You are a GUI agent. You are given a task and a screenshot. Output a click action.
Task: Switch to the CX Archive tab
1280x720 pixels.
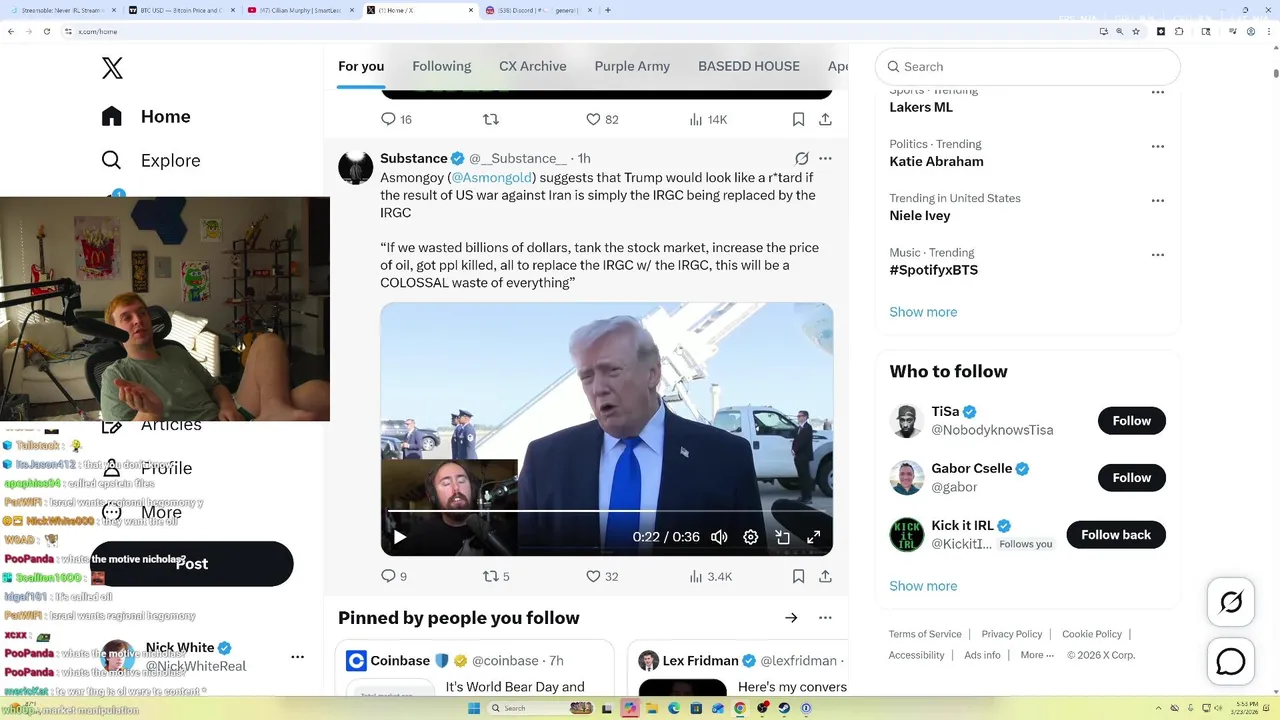[x=533, y=66]
